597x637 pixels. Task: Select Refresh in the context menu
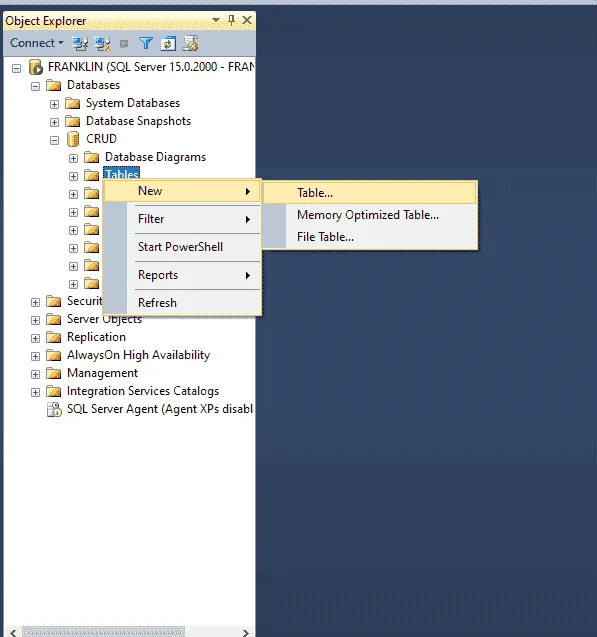click(182, 303)
